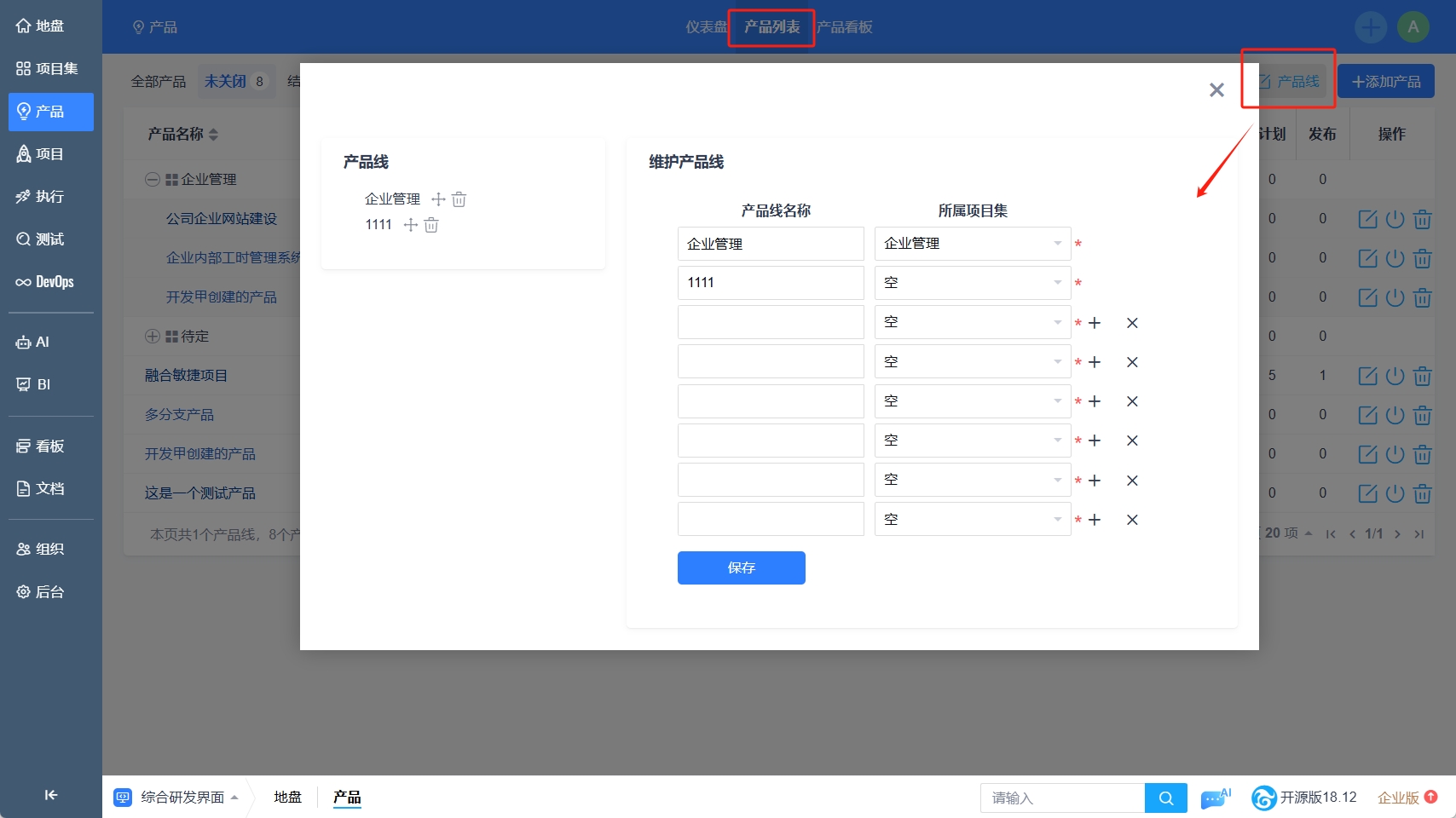Open the 融合敏捷项目 product link

[x=186, y=376]
